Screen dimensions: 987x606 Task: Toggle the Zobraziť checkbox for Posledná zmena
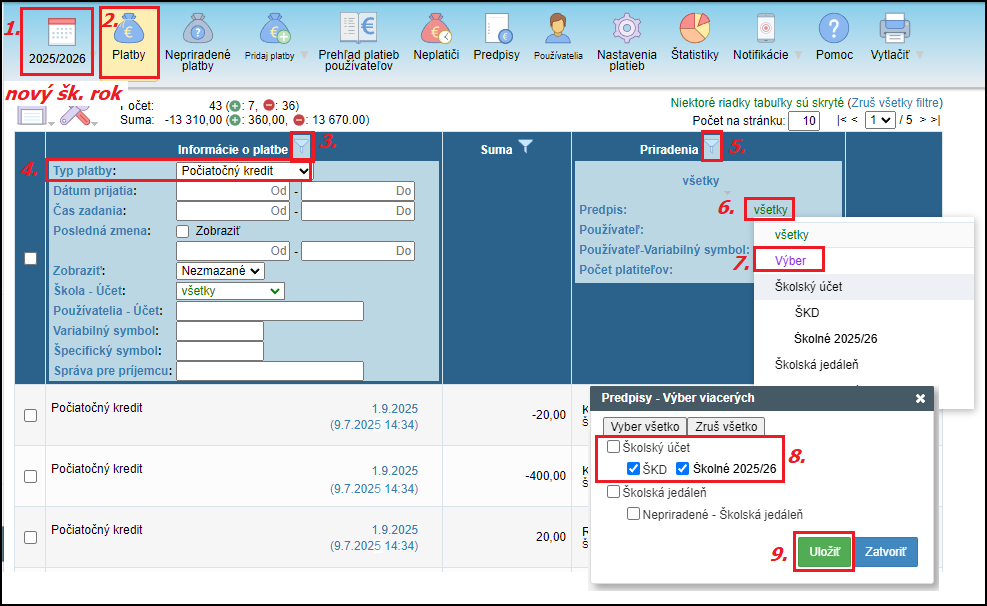183,231
